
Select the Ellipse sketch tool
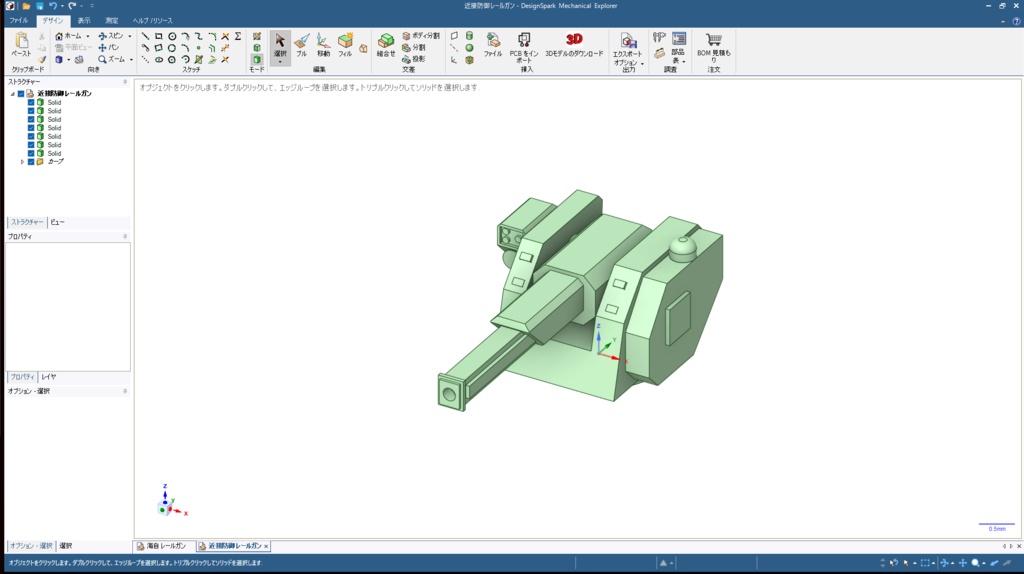(x=159, y=59)
